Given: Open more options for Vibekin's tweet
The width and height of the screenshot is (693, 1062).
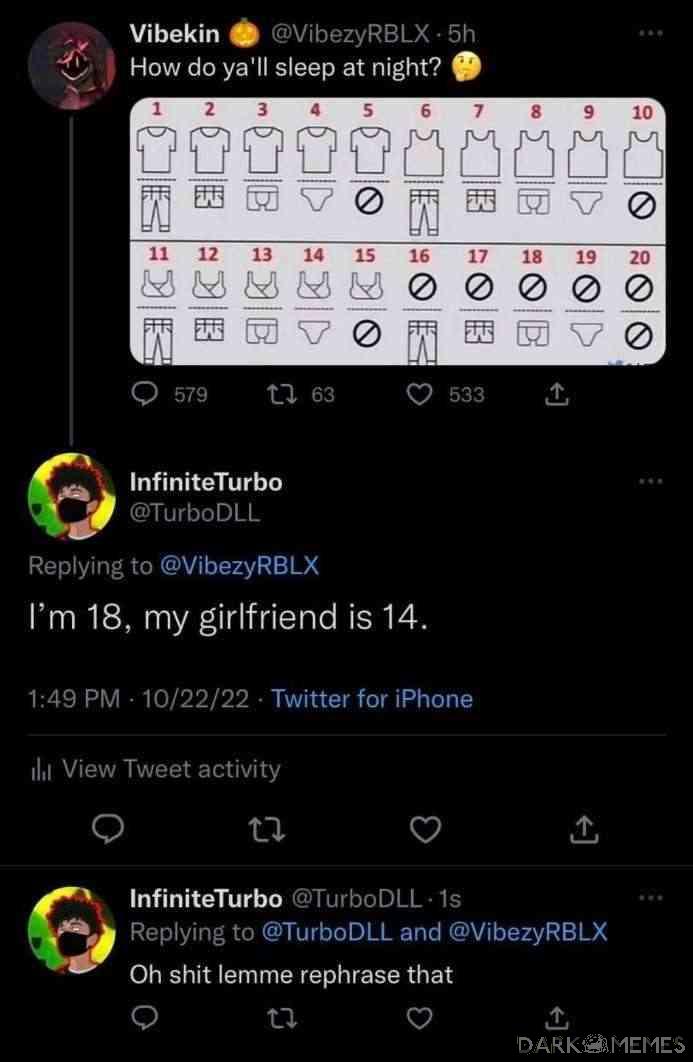Looking at the screenshot, I should click(x=650, y=33).
